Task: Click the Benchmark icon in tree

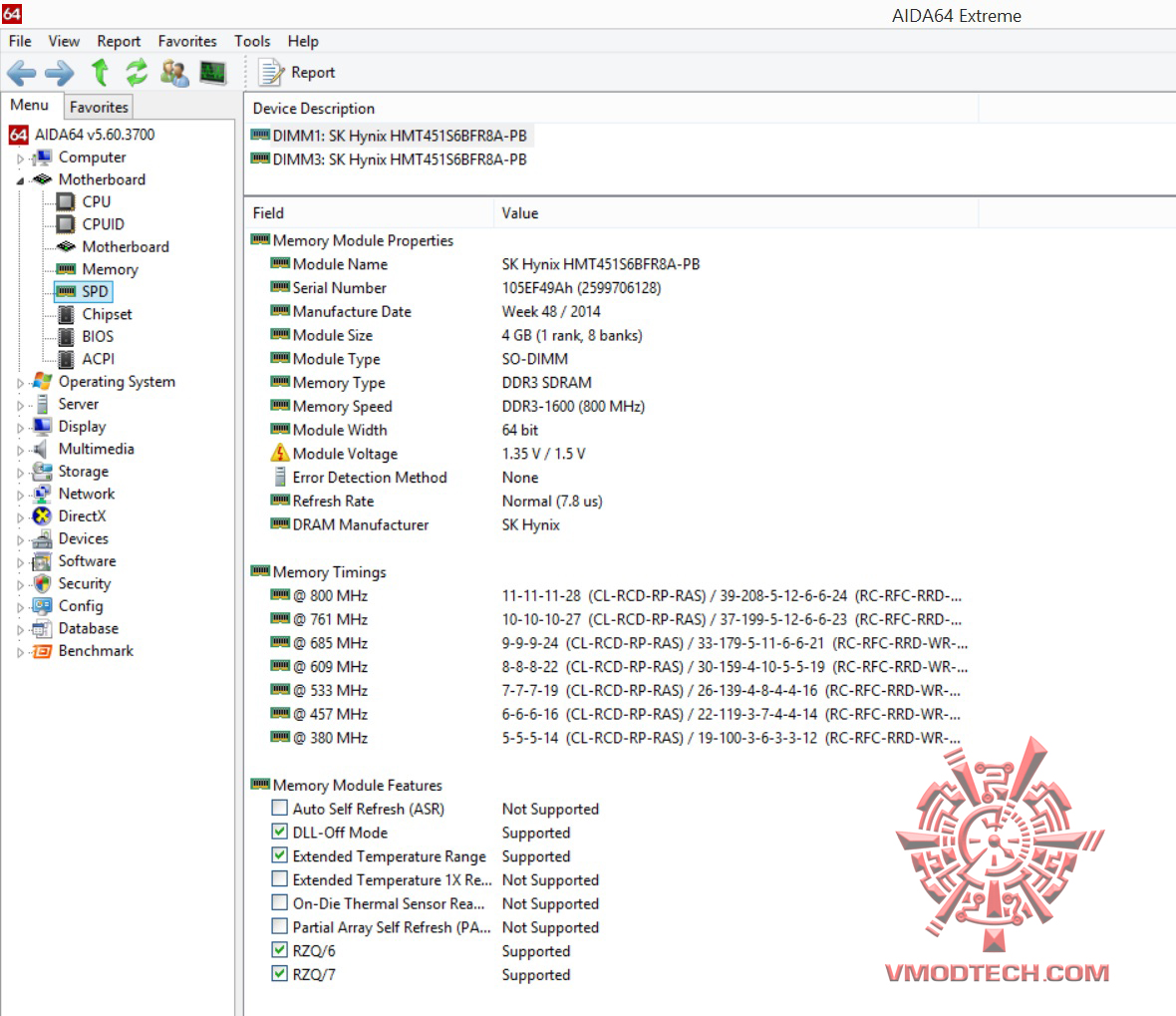Action: (x=42, y=651)
